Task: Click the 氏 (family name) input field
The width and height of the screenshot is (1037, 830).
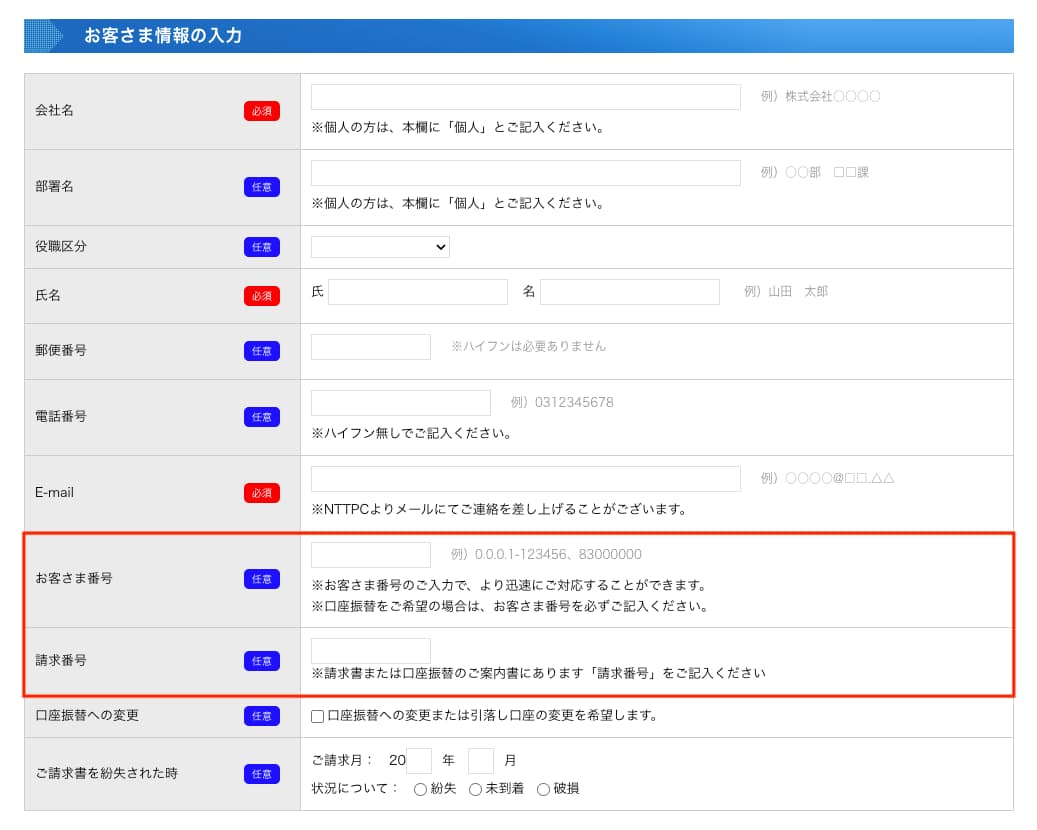Action: (x=418, y=292)
